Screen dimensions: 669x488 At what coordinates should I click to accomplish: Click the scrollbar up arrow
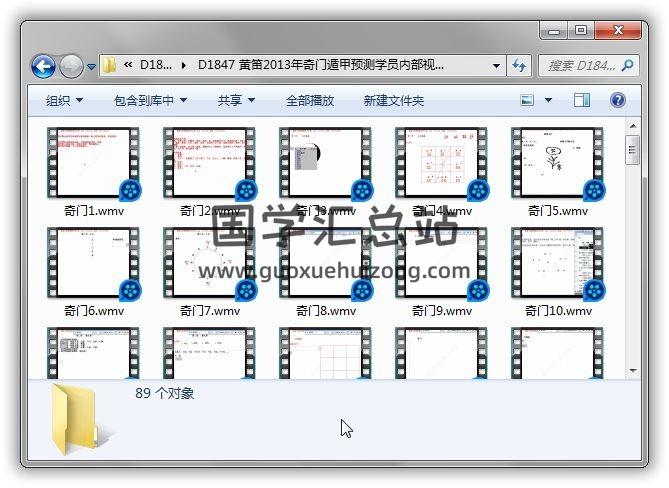click(633, 126)
